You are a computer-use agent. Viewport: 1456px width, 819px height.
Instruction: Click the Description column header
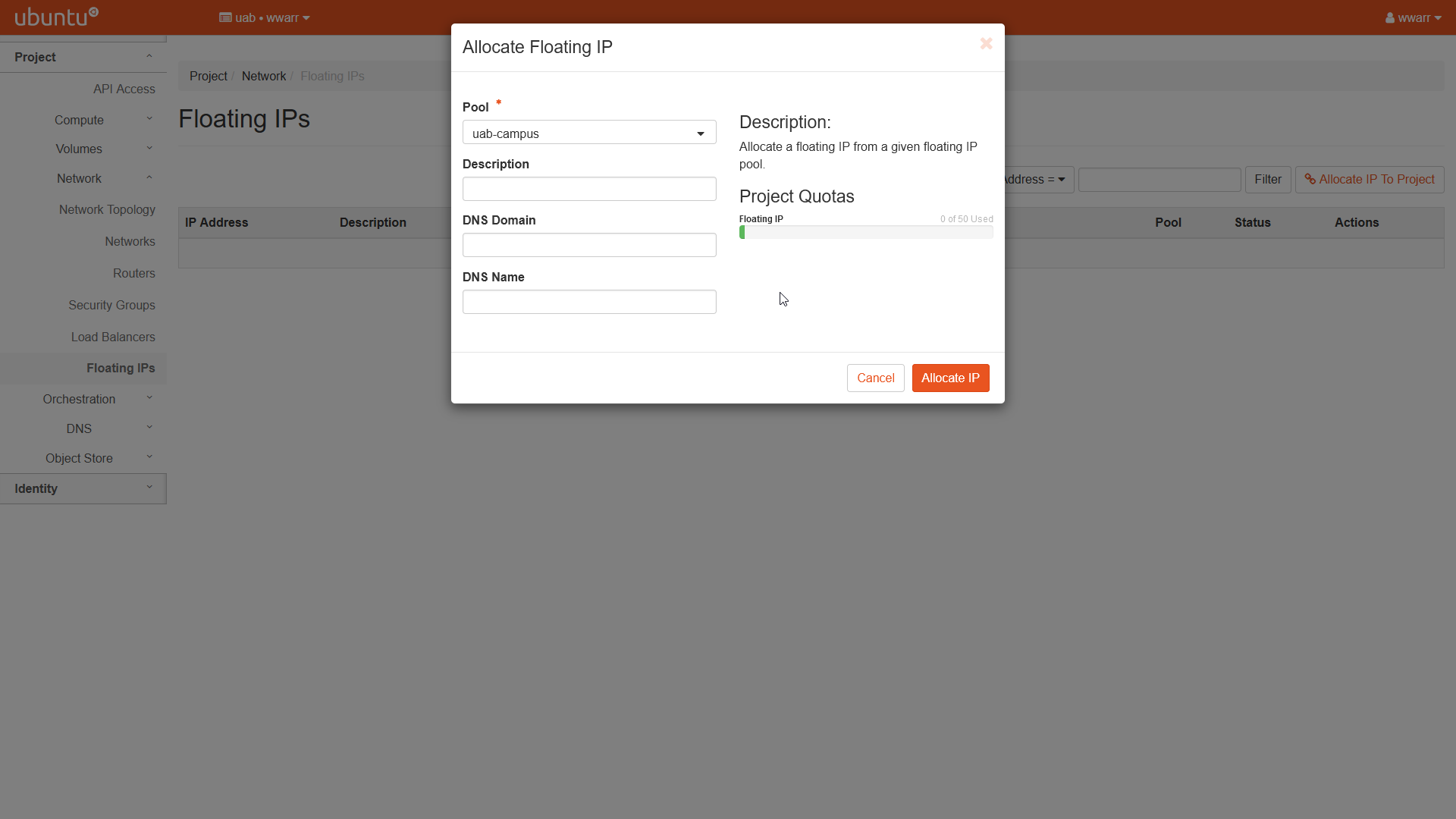373,222
